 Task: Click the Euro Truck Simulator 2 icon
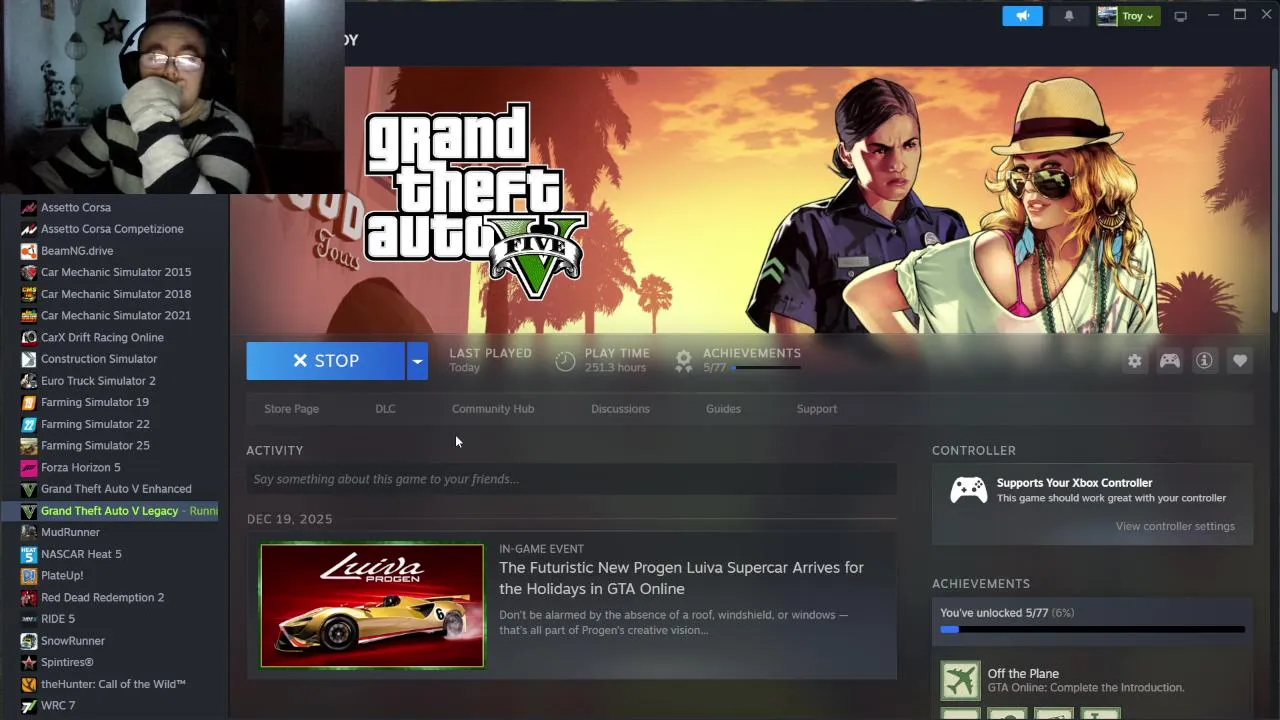(x=29, y=381)
